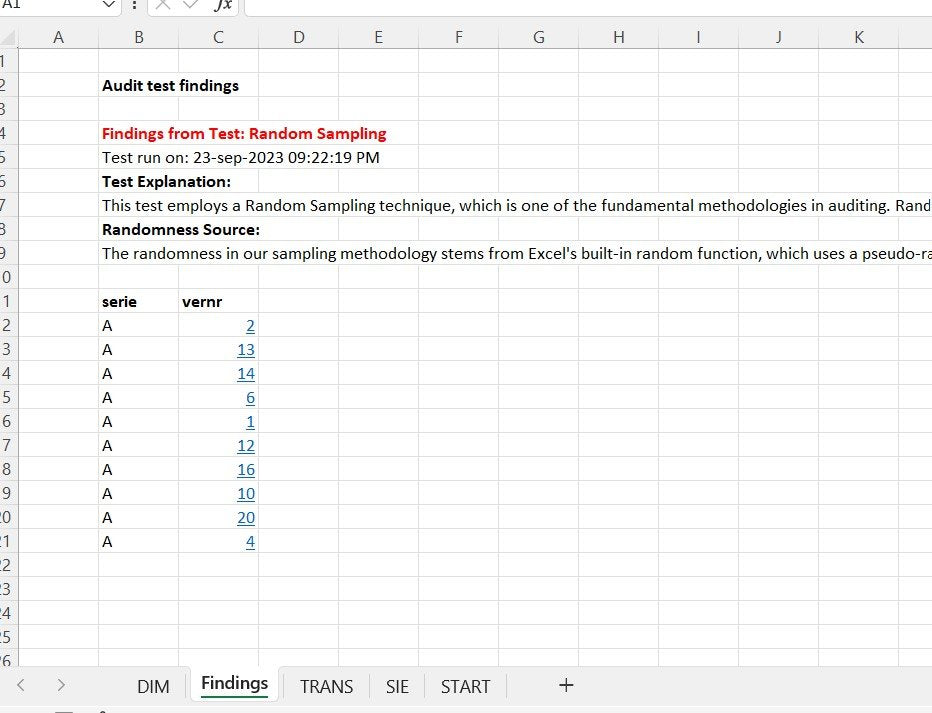Viewport: 932px width, 713px height.
Task: Open the Insert Function dialog
Action: tap(222, 7)
